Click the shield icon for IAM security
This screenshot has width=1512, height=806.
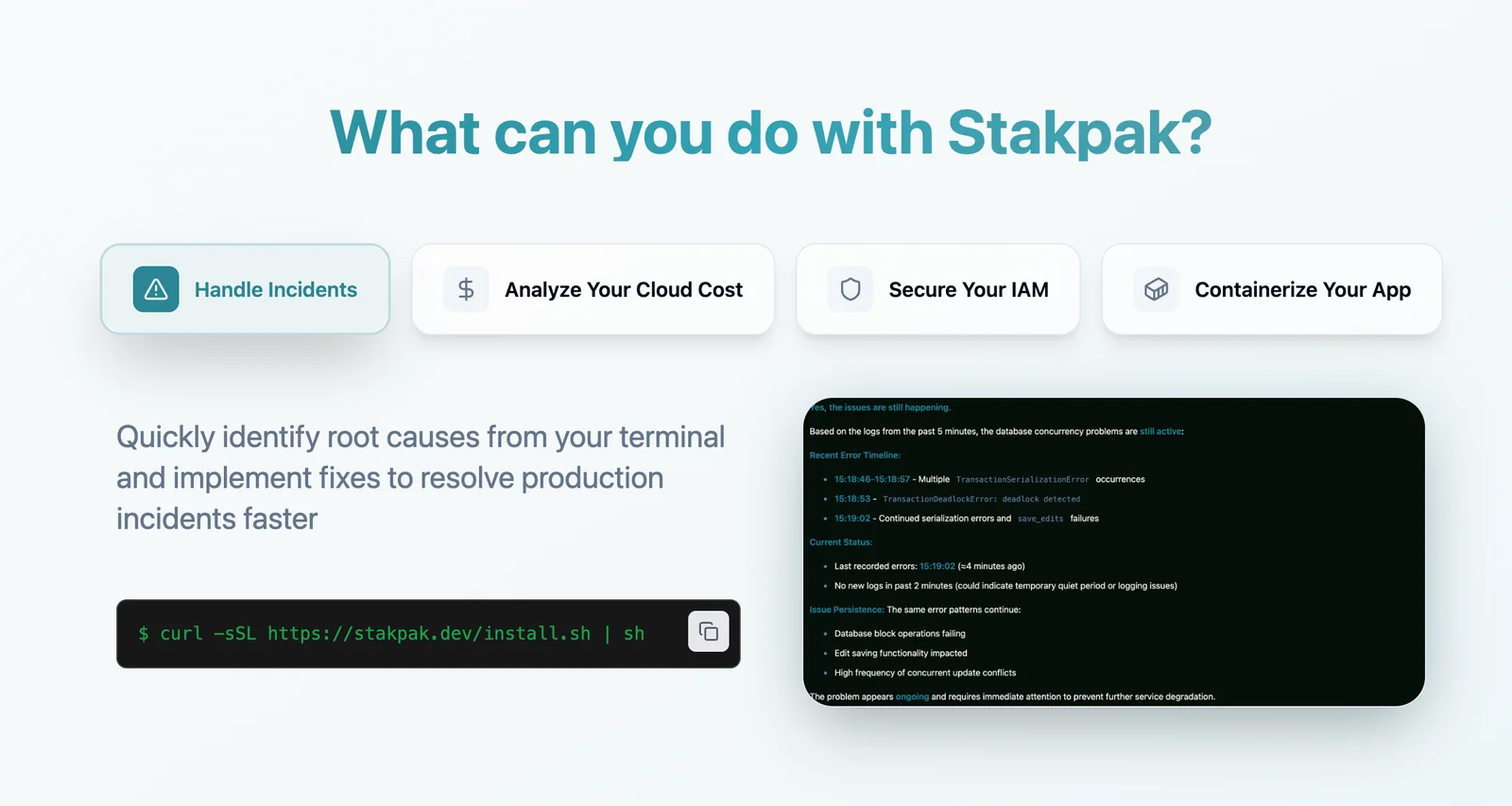[850, 289]
